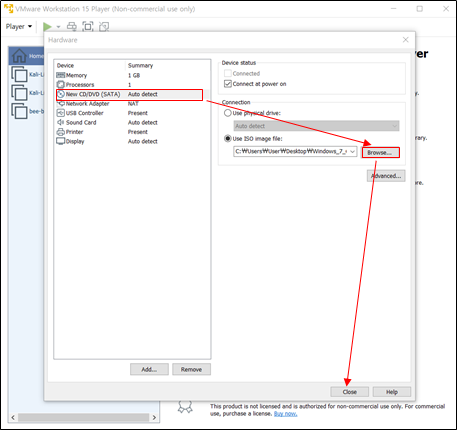
Task: Click the Auto detect summary for Display
Action: (x=143, y=141)
